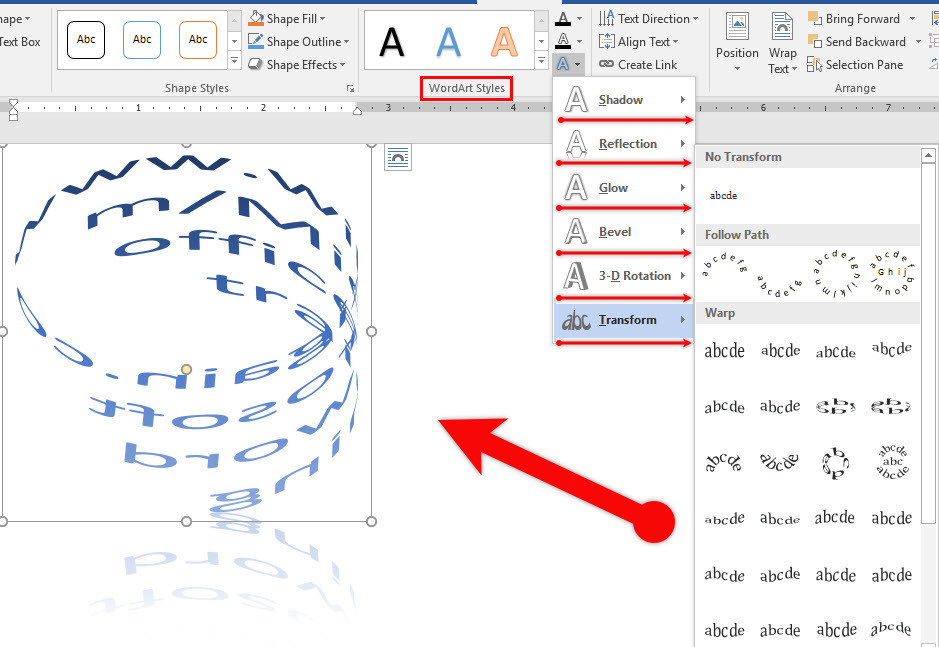Click the Create Link chain icon
Image resolution: width=939 pixels, height=647 pixels.
606,64
